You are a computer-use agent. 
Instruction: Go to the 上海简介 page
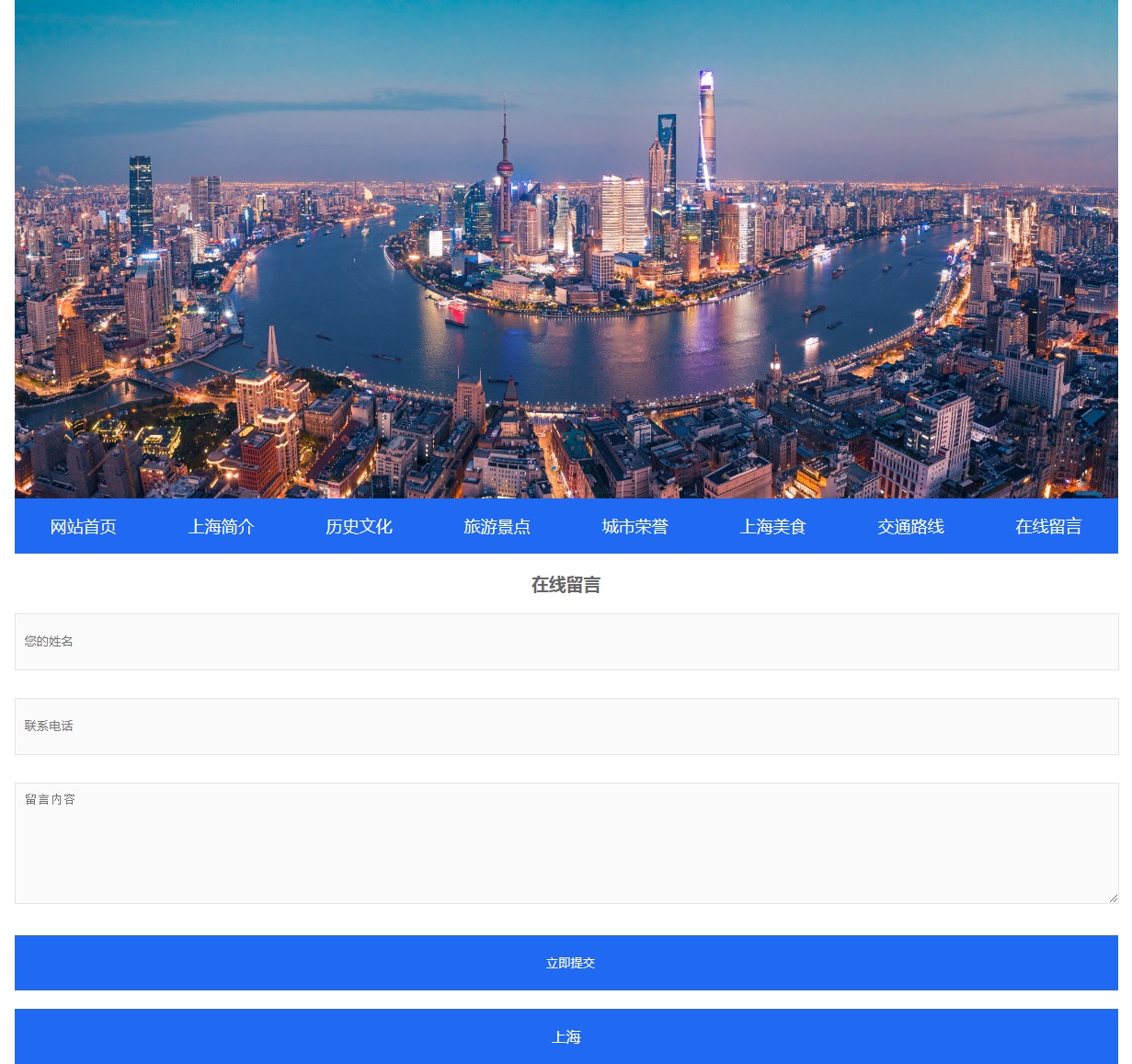221,526
